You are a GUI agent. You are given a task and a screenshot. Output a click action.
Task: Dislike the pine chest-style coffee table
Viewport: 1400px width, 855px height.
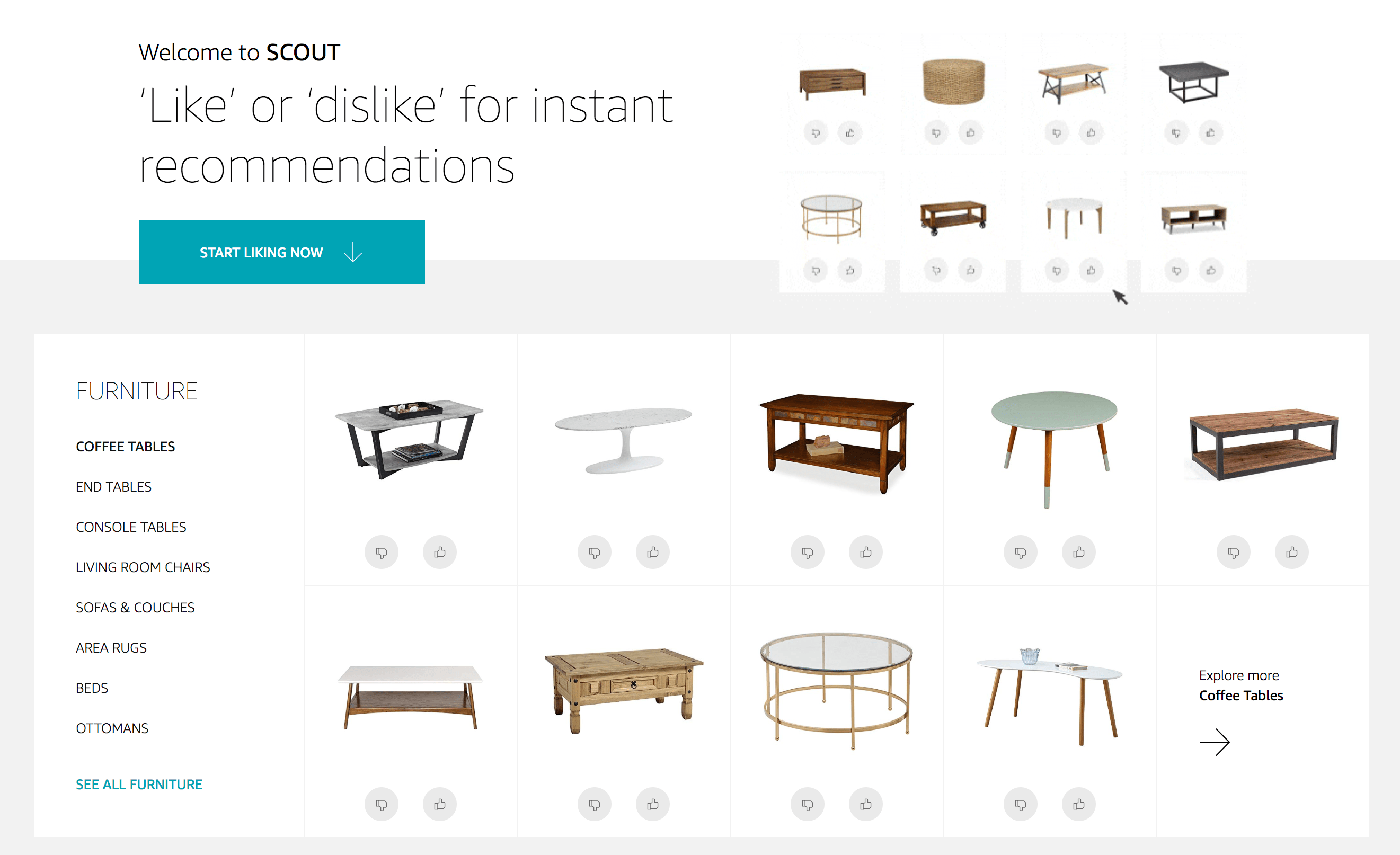click(x=595, y=804)
